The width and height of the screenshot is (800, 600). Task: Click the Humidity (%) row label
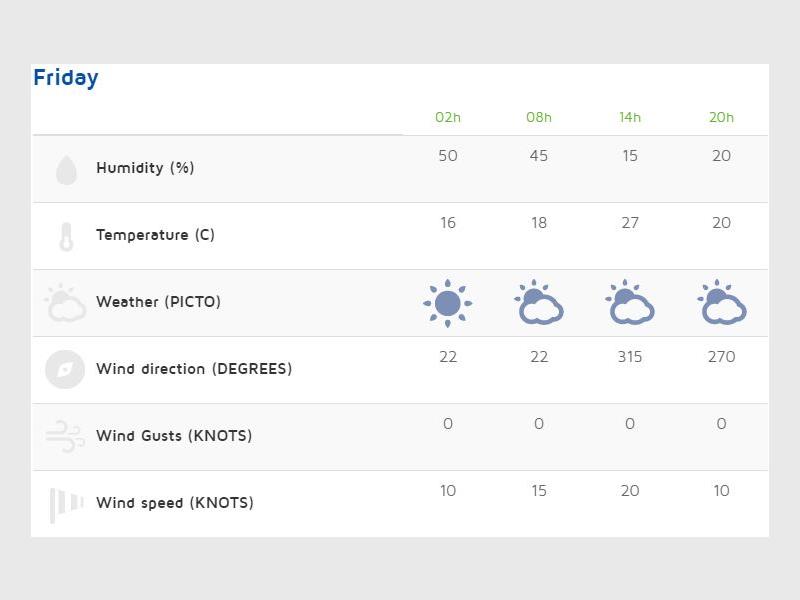click(145, 168)
